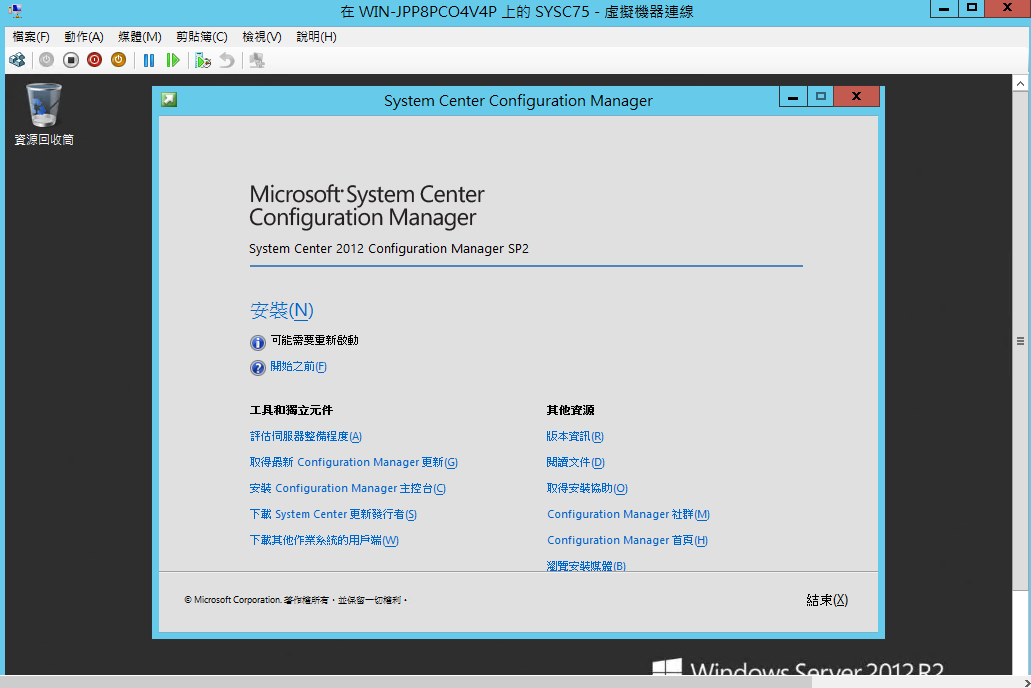
Task: Click 取得最新 Configuration Manager 更新(G)
Action: (x=354, y=462)
